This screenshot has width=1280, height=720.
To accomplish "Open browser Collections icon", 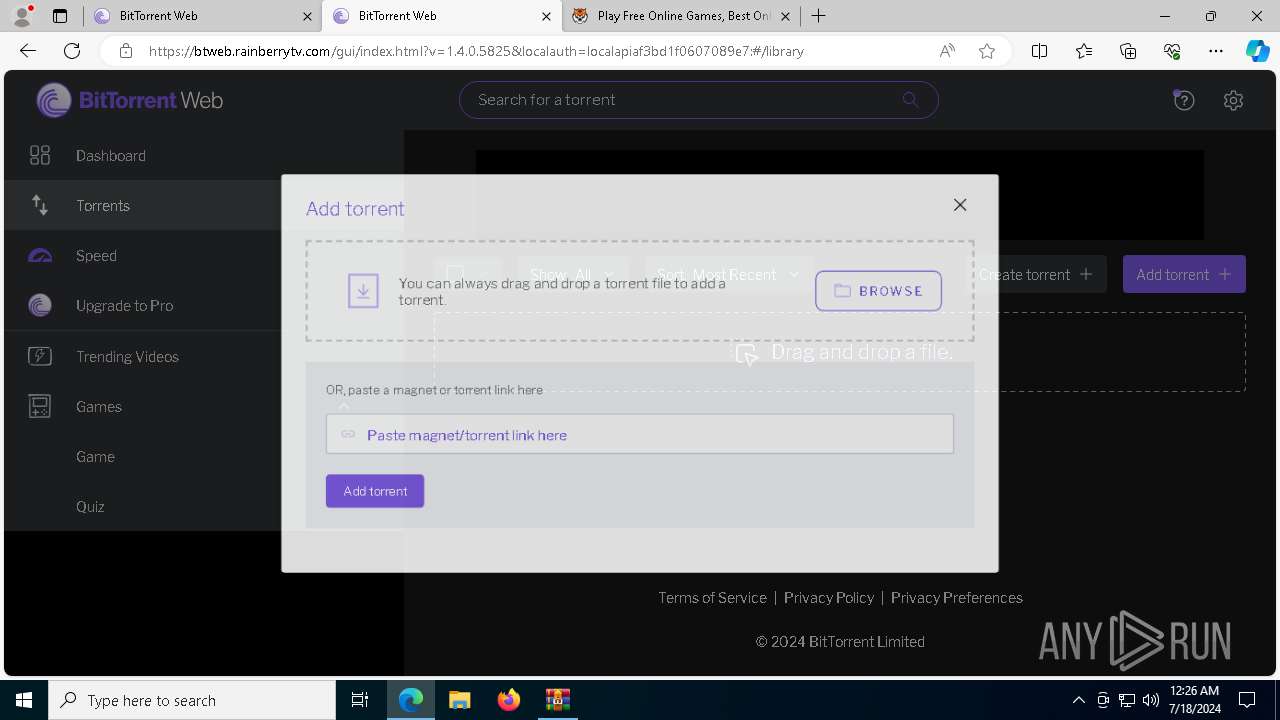I will tap(1128, 51).
